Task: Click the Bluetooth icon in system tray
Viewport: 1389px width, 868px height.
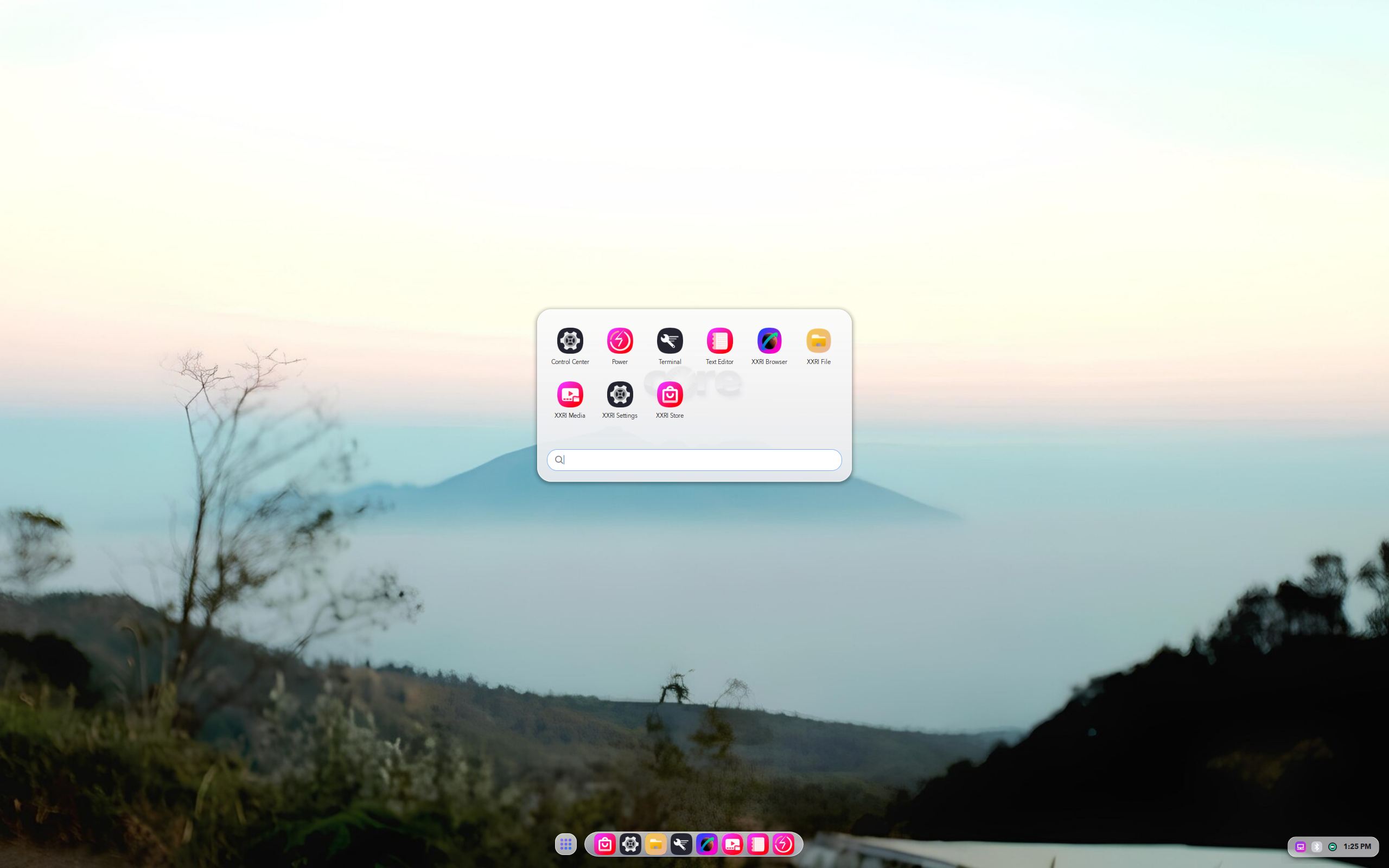Action: [x=1316, y=847]
